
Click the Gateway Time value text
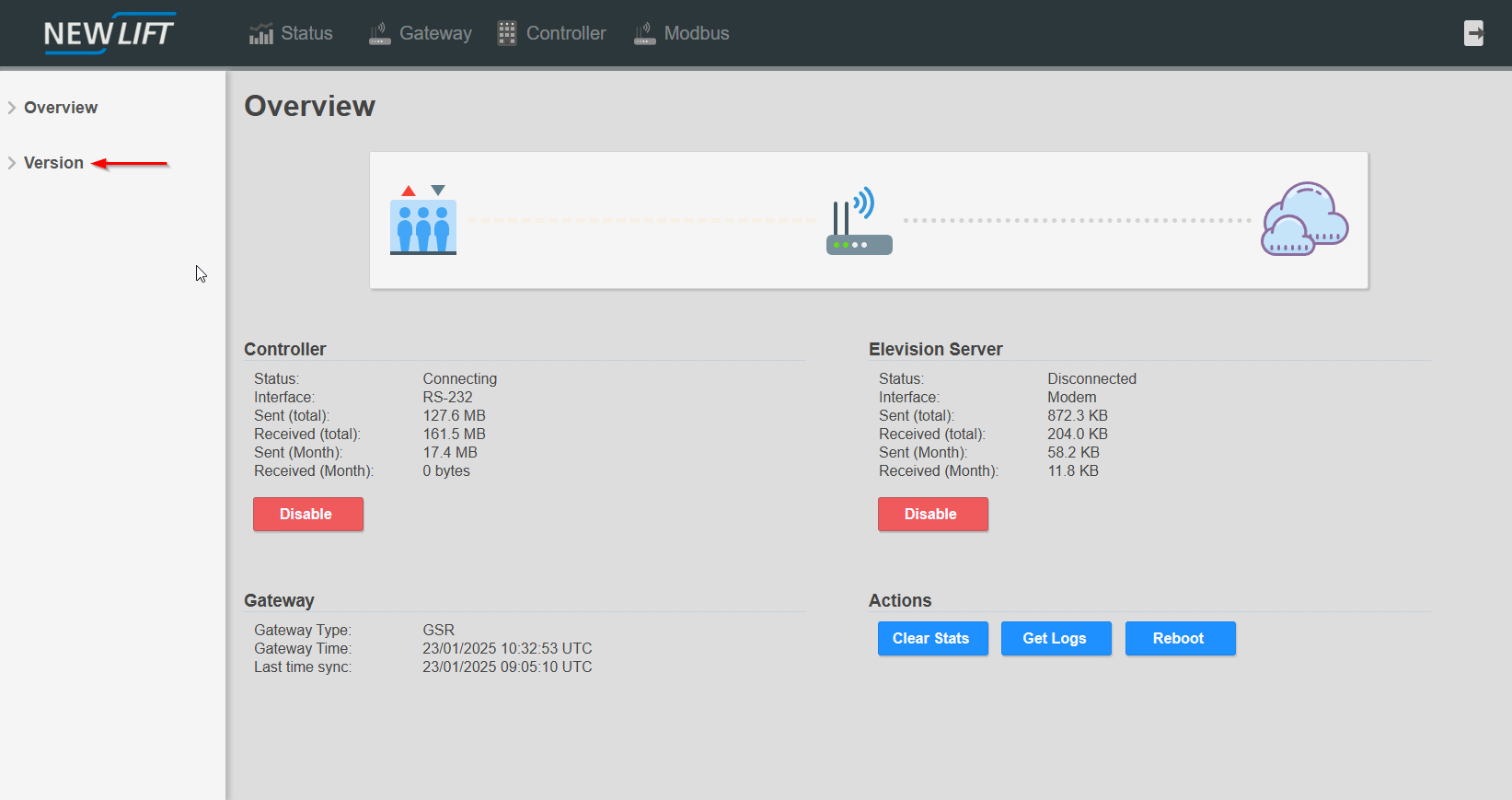click(x=507, y=648)
